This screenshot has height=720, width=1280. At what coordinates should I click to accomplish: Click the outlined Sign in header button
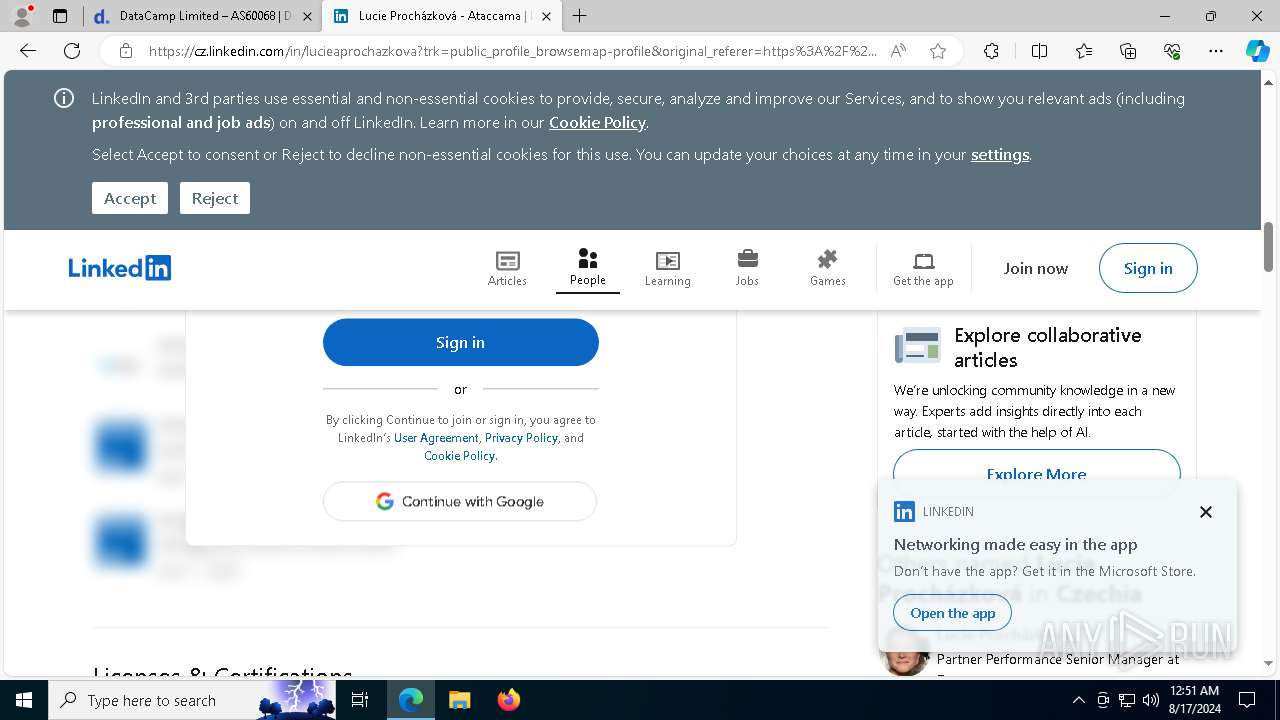pyautogui.click(x=1148, y=268)
